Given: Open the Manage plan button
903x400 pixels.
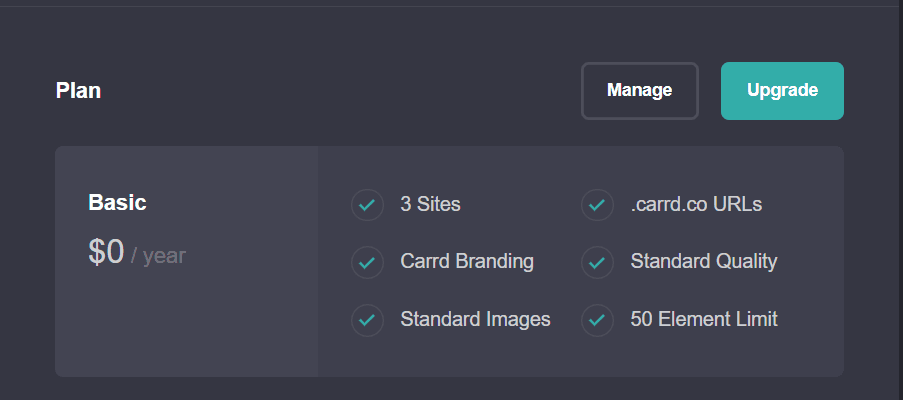Looking at the screenshot, I should pyautogui.click(x=639, y=91).
